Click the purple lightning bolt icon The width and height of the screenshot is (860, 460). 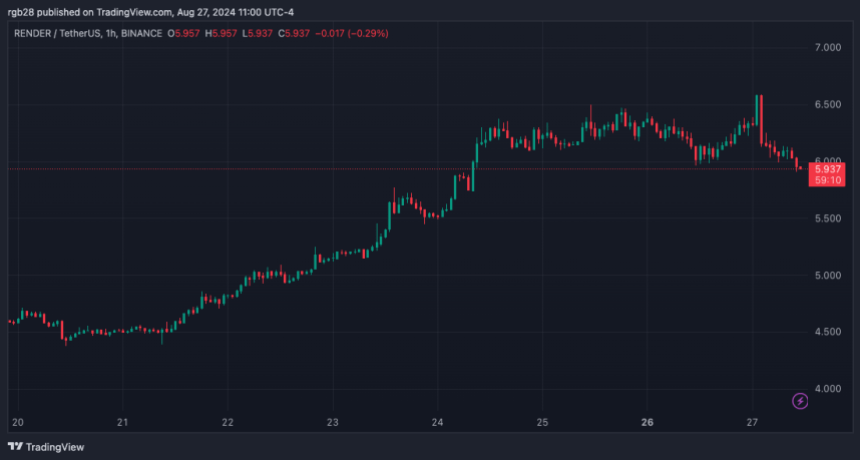click(800, 401)
